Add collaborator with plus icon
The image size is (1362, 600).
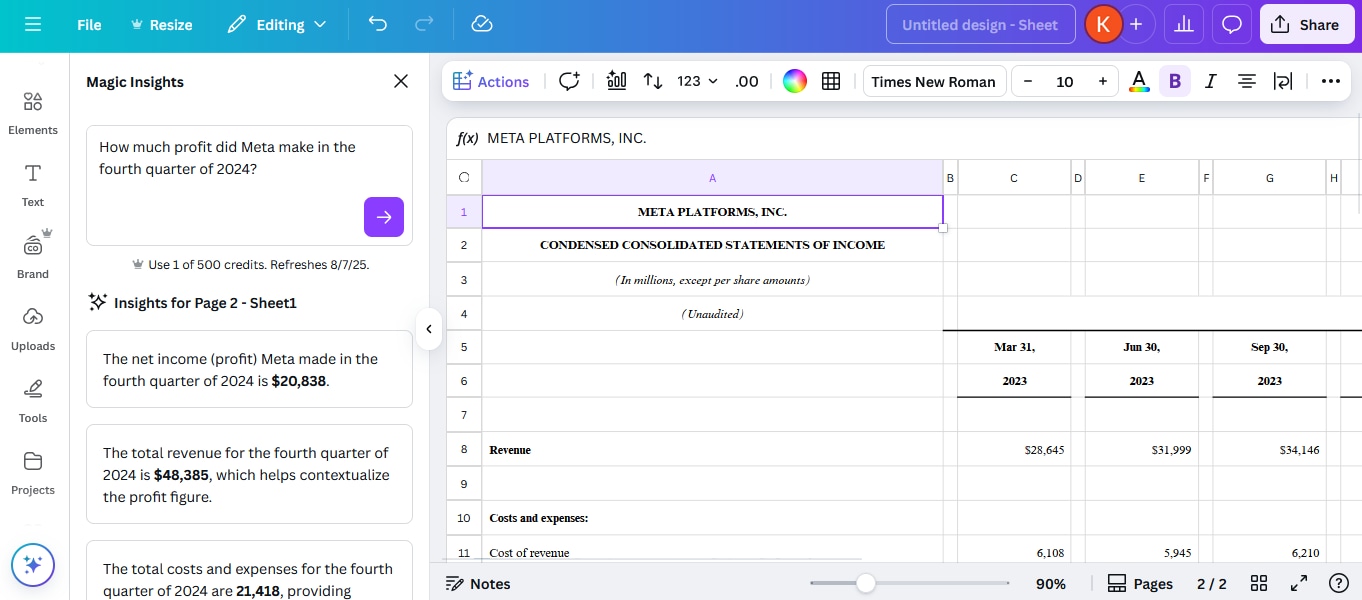click(x=1137, y=25)
